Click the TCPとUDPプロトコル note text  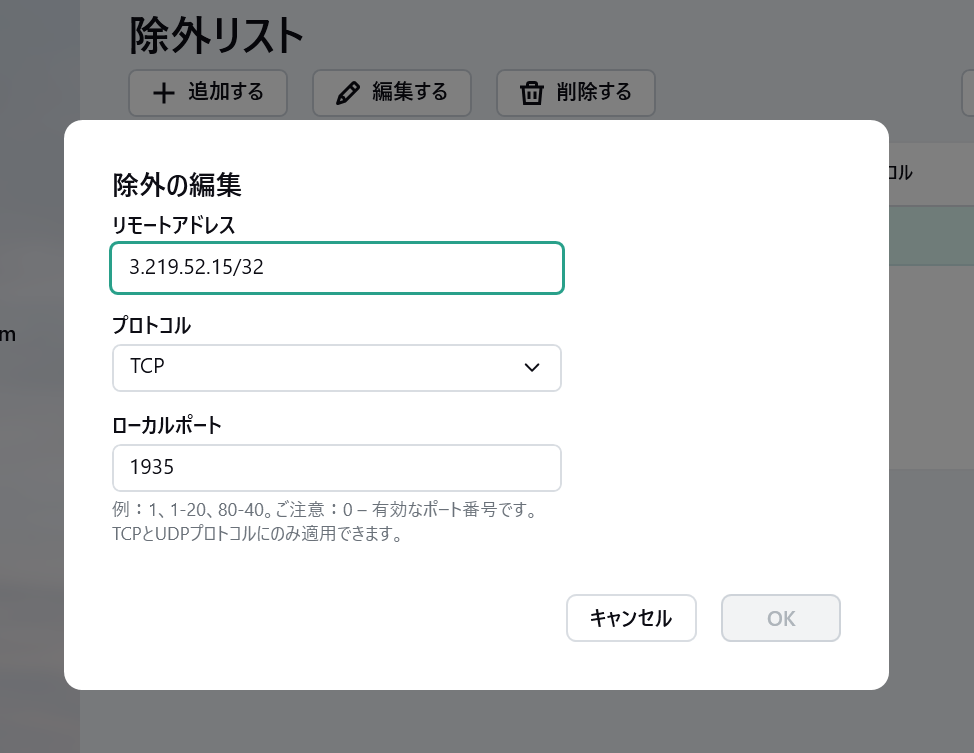click(x=258, y=534)
